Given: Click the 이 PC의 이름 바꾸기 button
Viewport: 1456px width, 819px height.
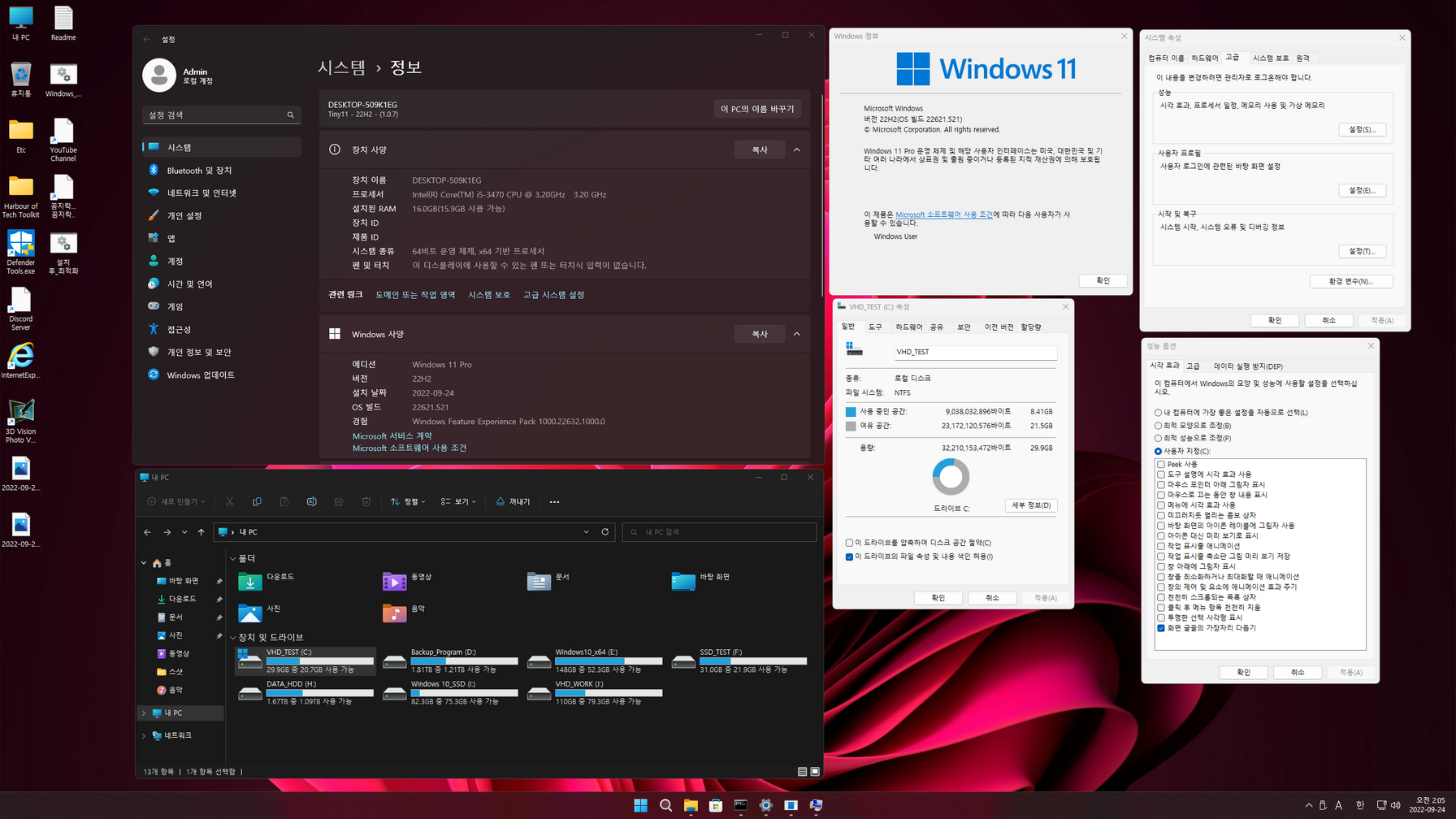Looking at the screenshot, I should click(x=757, y=109).
